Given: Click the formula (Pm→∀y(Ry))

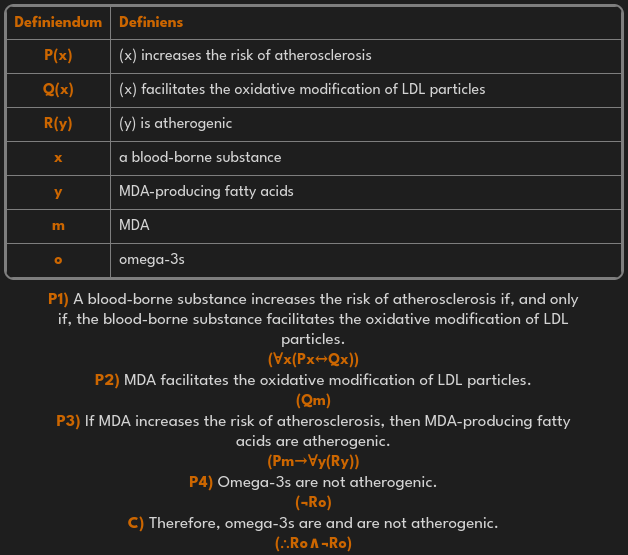Looking at the screenshot, I should click(x=313, y=461).
